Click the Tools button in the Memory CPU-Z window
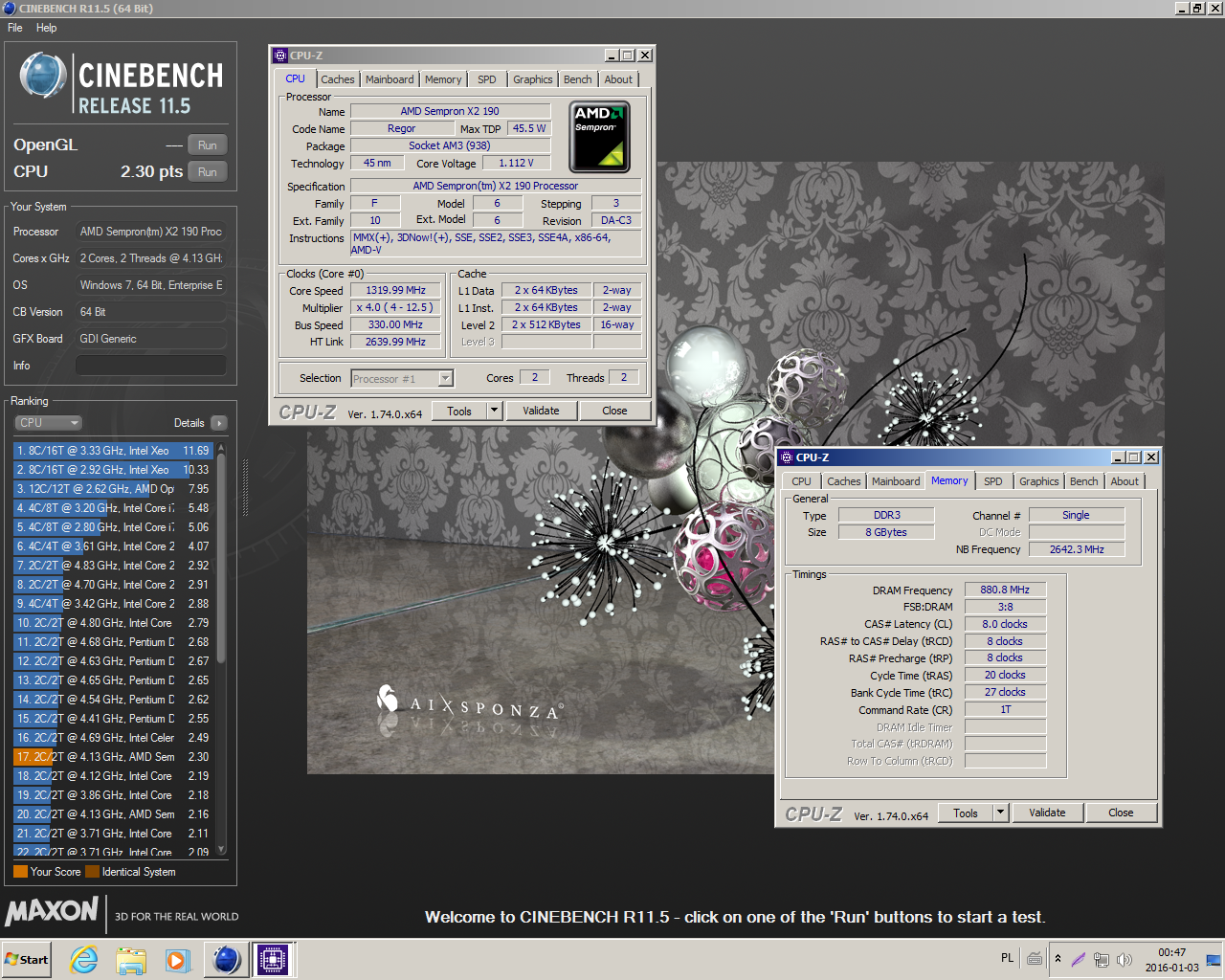1225x980 pixels. point(966,813)
